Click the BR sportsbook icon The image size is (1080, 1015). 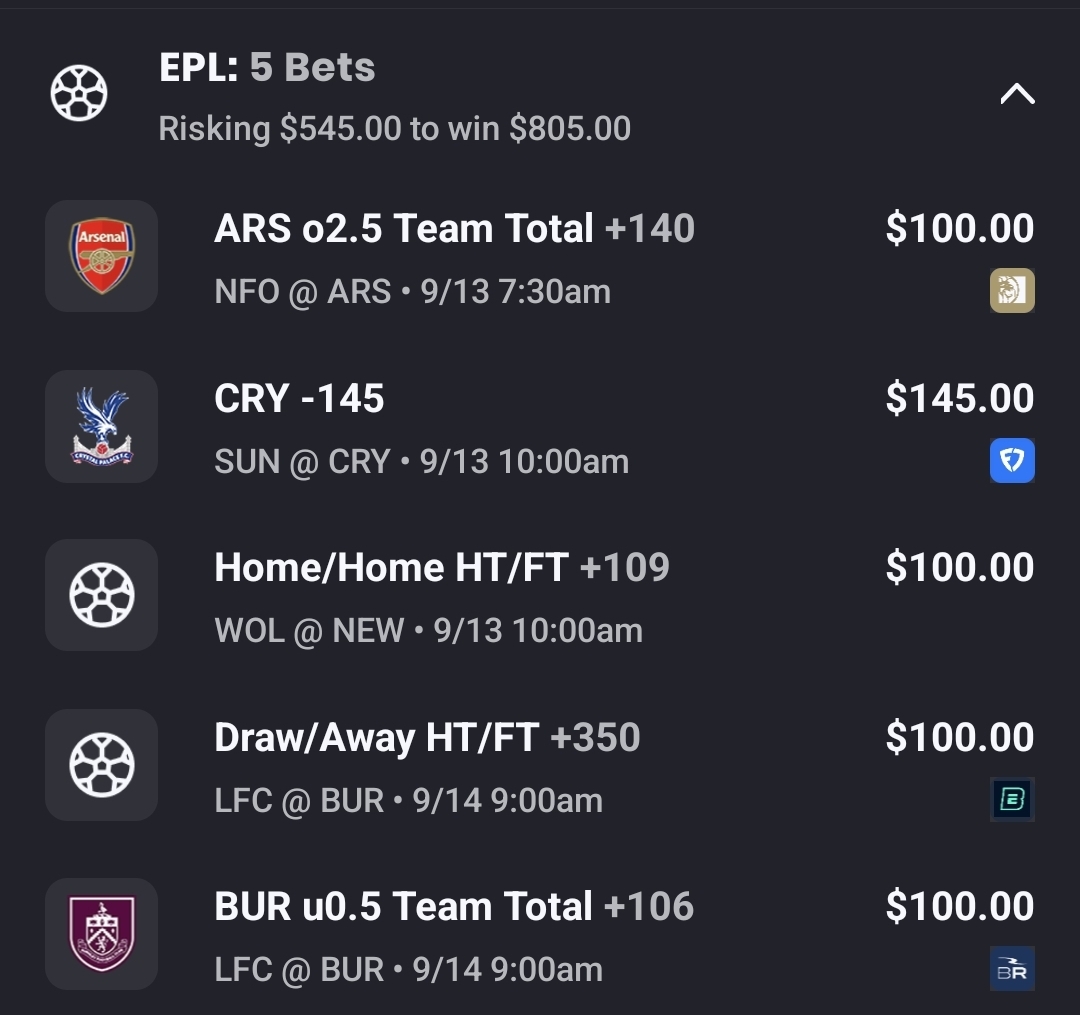[x=1012, y=969]
